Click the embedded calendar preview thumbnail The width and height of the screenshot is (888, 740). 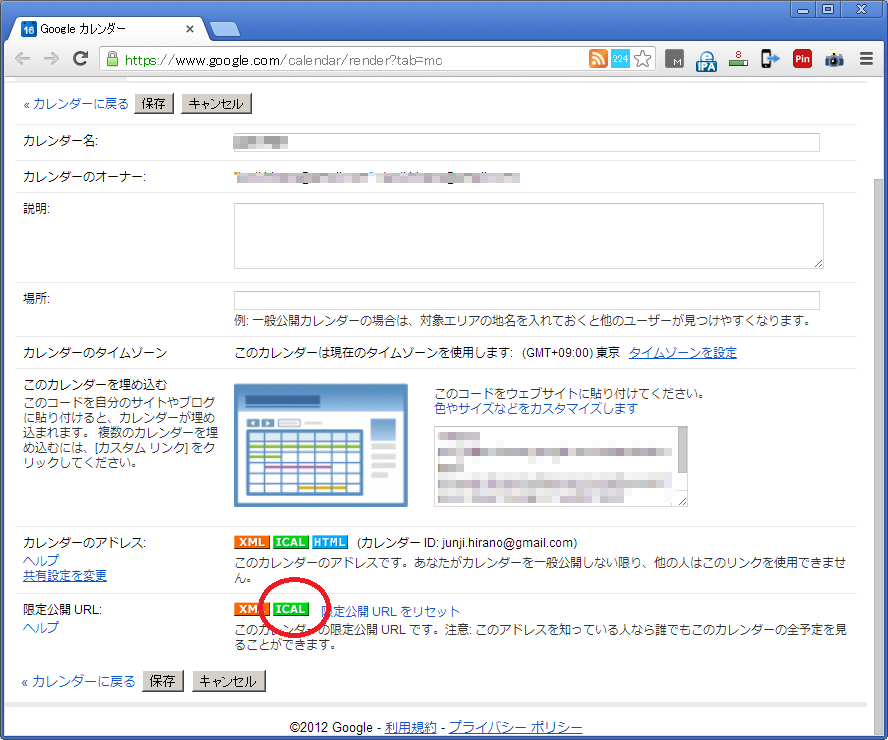[321, 445]
